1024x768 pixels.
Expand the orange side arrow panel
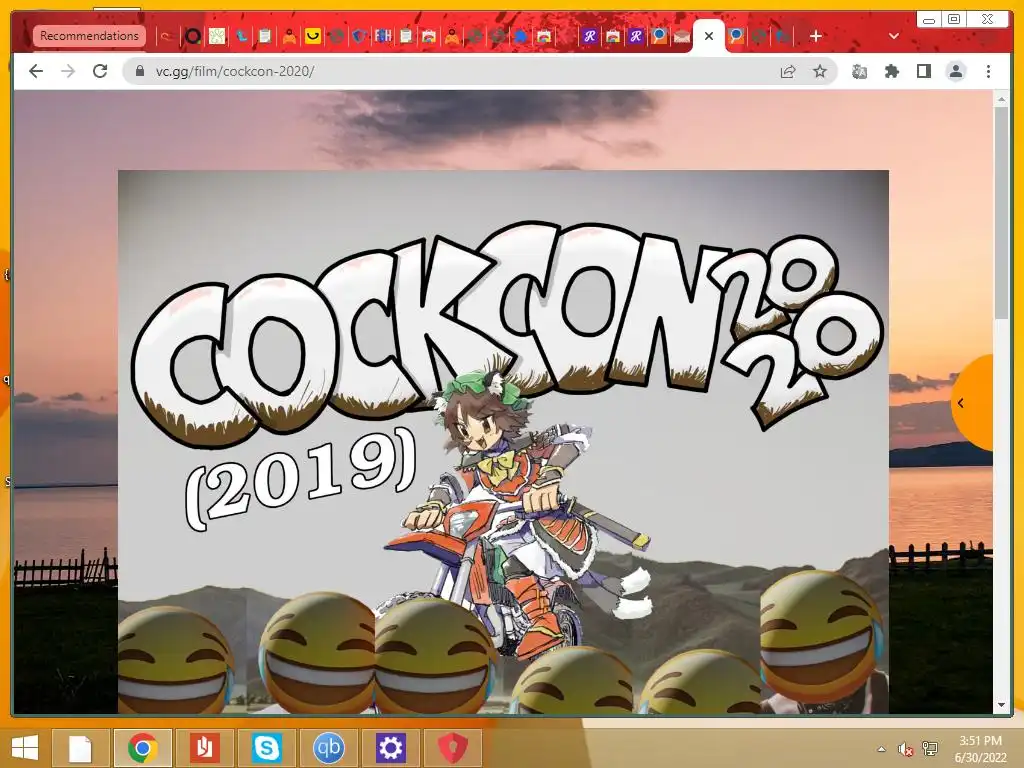[971, 403]
